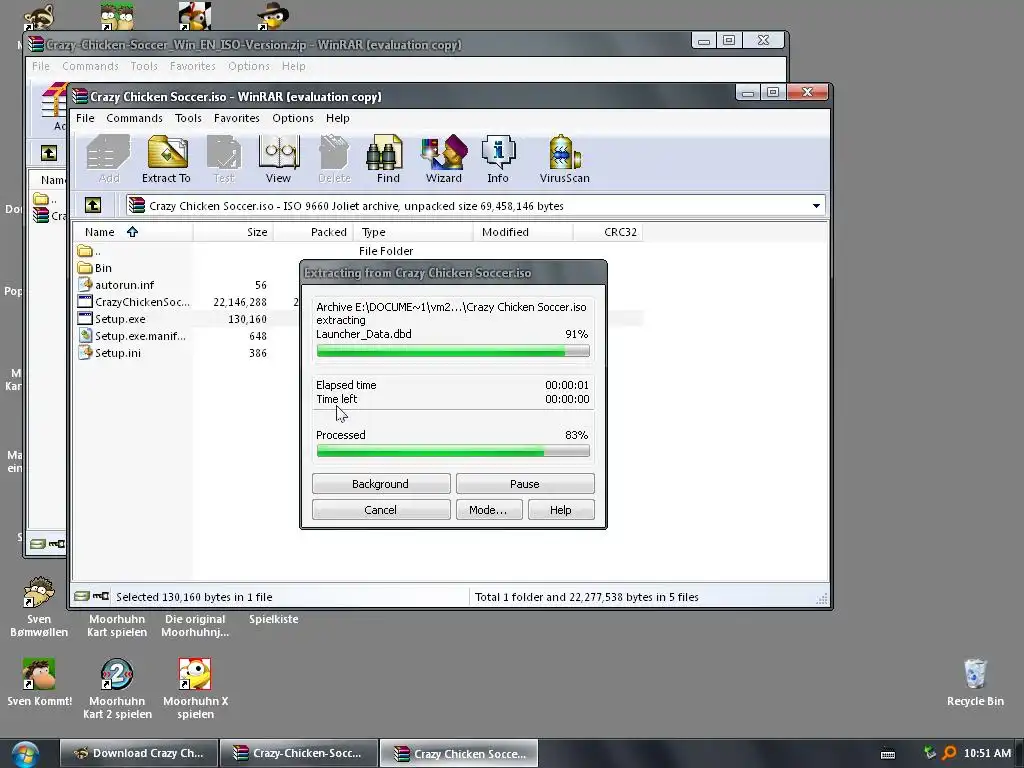
Task: Select the CrazyChickenSoc... file icon
Action: pos(85,302)
